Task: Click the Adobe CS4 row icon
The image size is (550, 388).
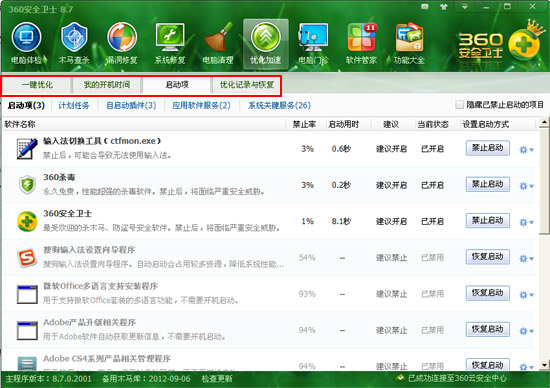Action: coord(27,363)
